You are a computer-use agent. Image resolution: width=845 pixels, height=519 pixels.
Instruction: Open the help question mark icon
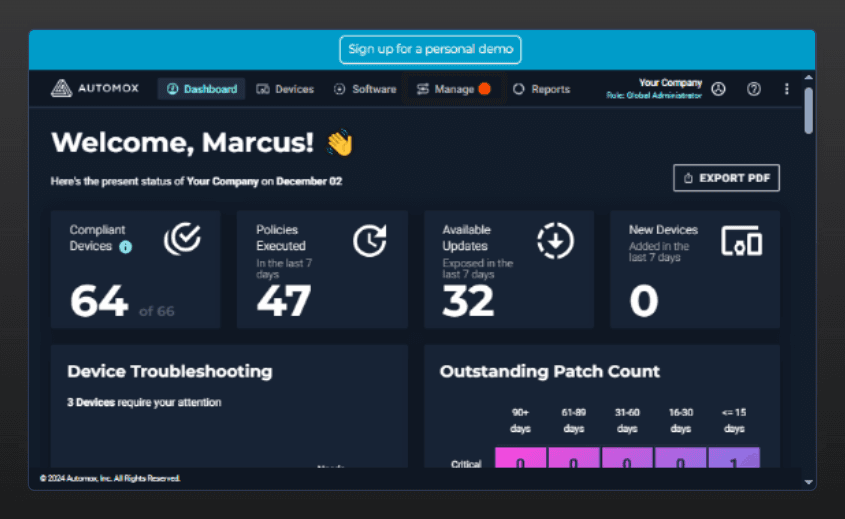tap(754, 89)
